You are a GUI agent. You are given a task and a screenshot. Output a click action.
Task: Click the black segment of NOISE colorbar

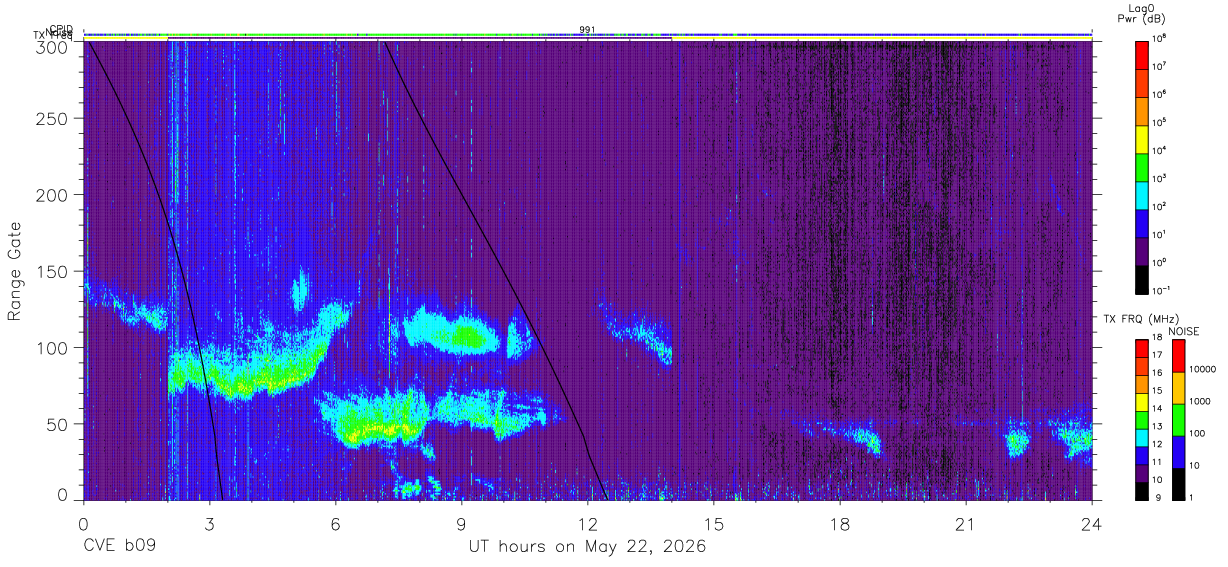(1178, 484)
